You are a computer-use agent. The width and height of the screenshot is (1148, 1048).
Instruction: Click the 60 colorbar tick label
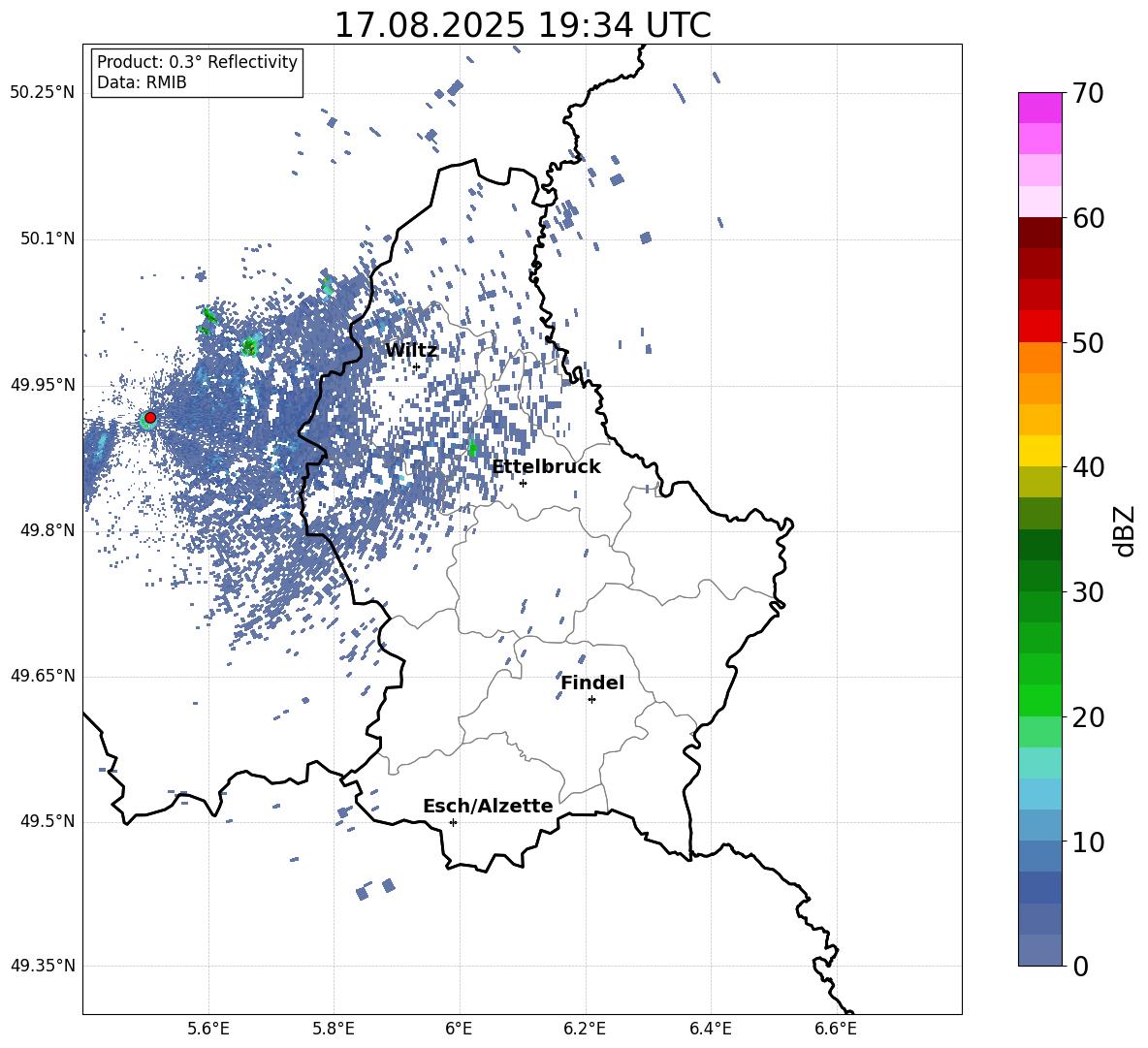1088,218
